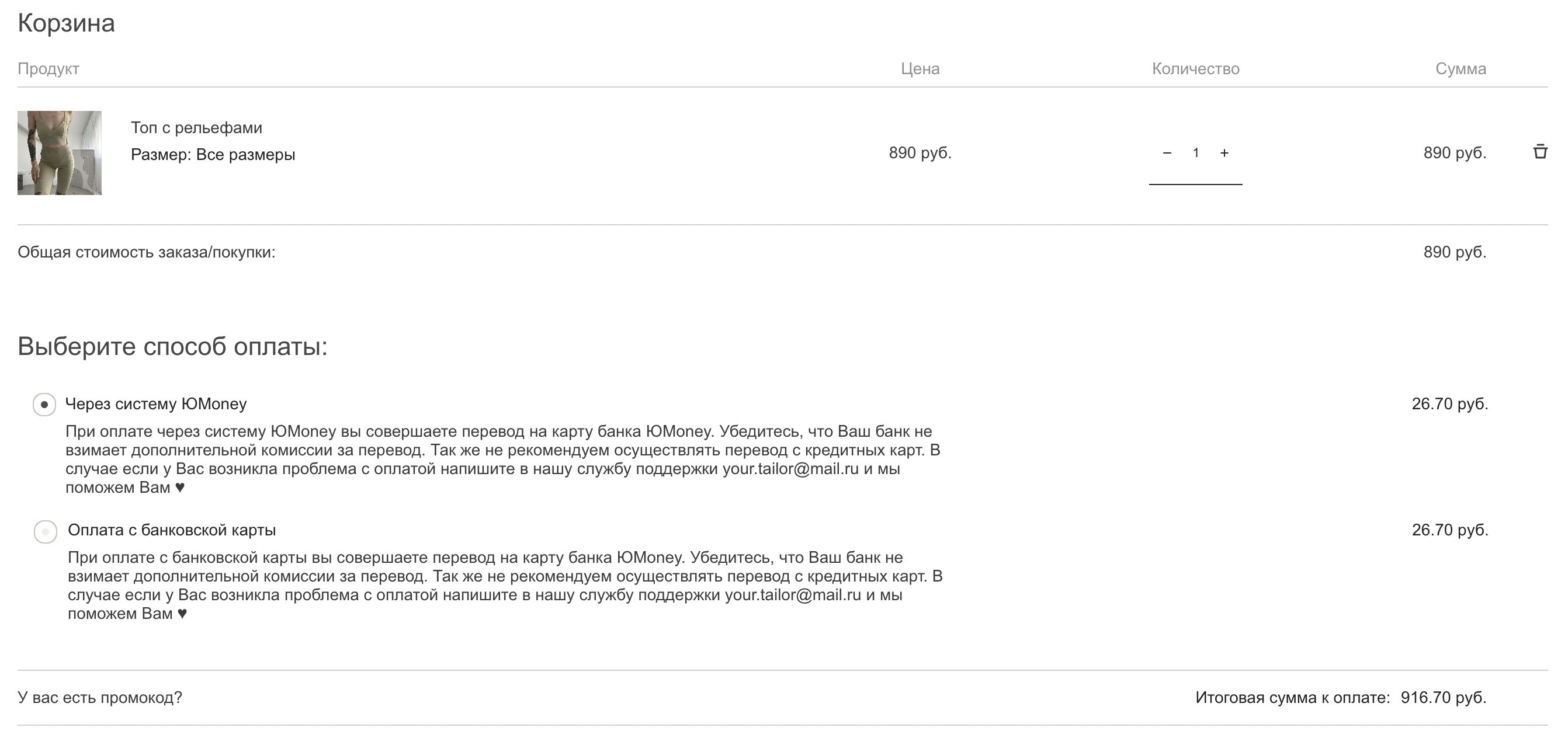Click the 'Сумма' column header
Viewport: 1568px width, 745px height.
tap(1461, 69)
